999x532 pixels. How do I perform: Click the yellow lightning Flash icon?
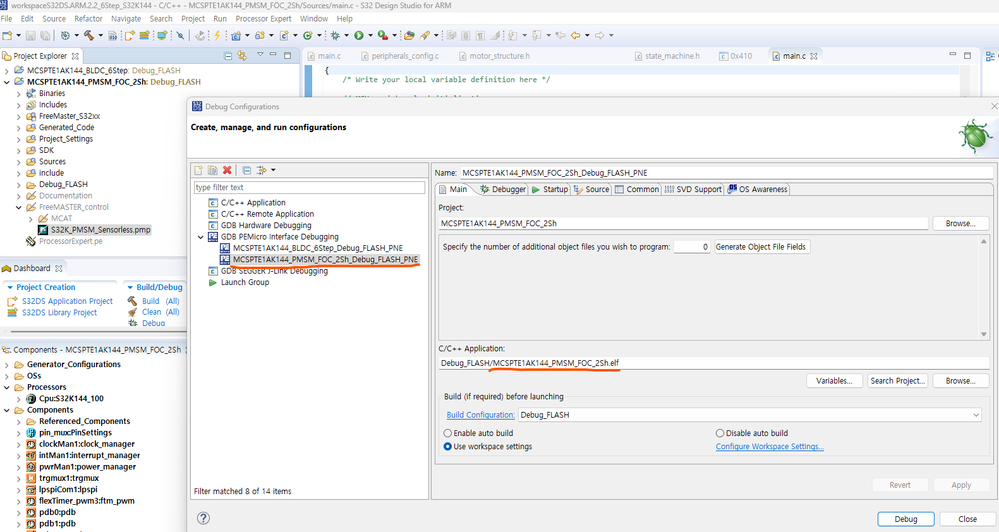[217, 36]
